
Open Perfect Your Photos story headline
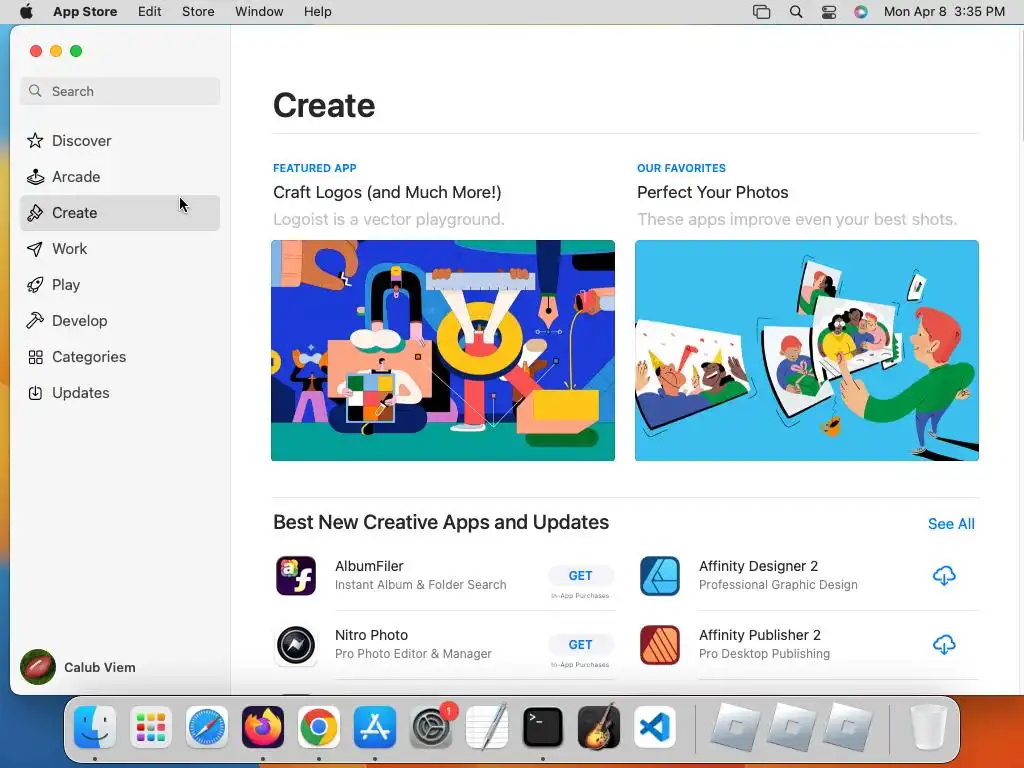coord(712,192)
